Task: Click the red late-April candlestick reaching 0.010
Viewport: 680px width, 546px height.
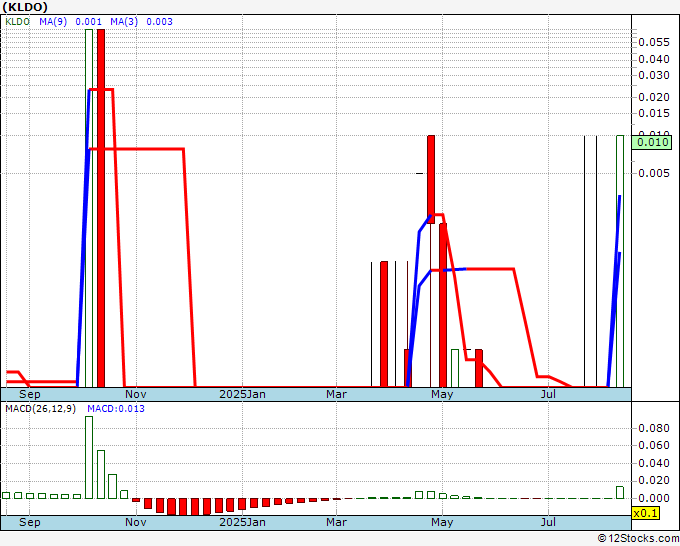Action: tap(431, 180)
